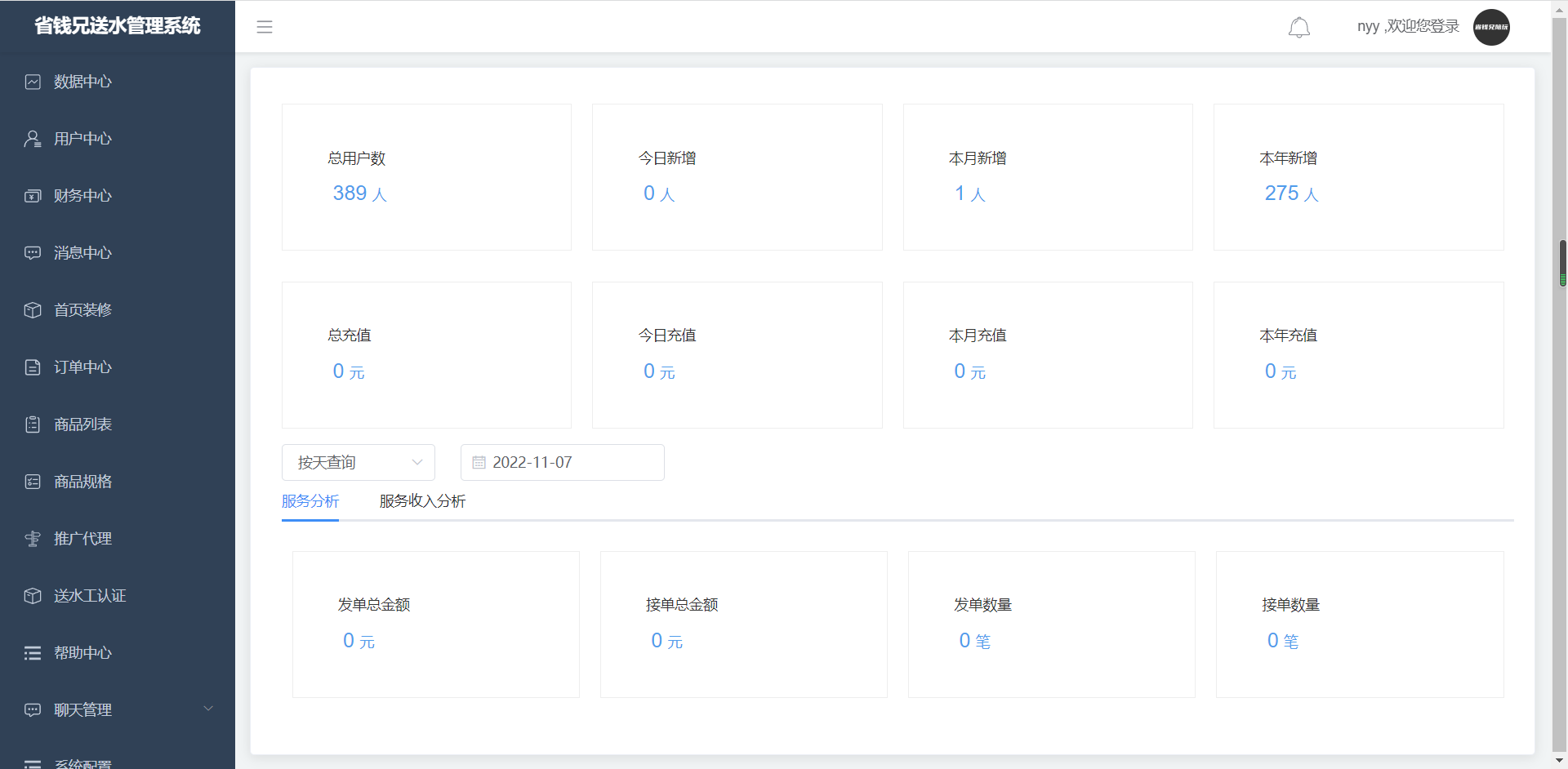
Task: Go to 商品列表 in sidebar
Action: [82, 425]
